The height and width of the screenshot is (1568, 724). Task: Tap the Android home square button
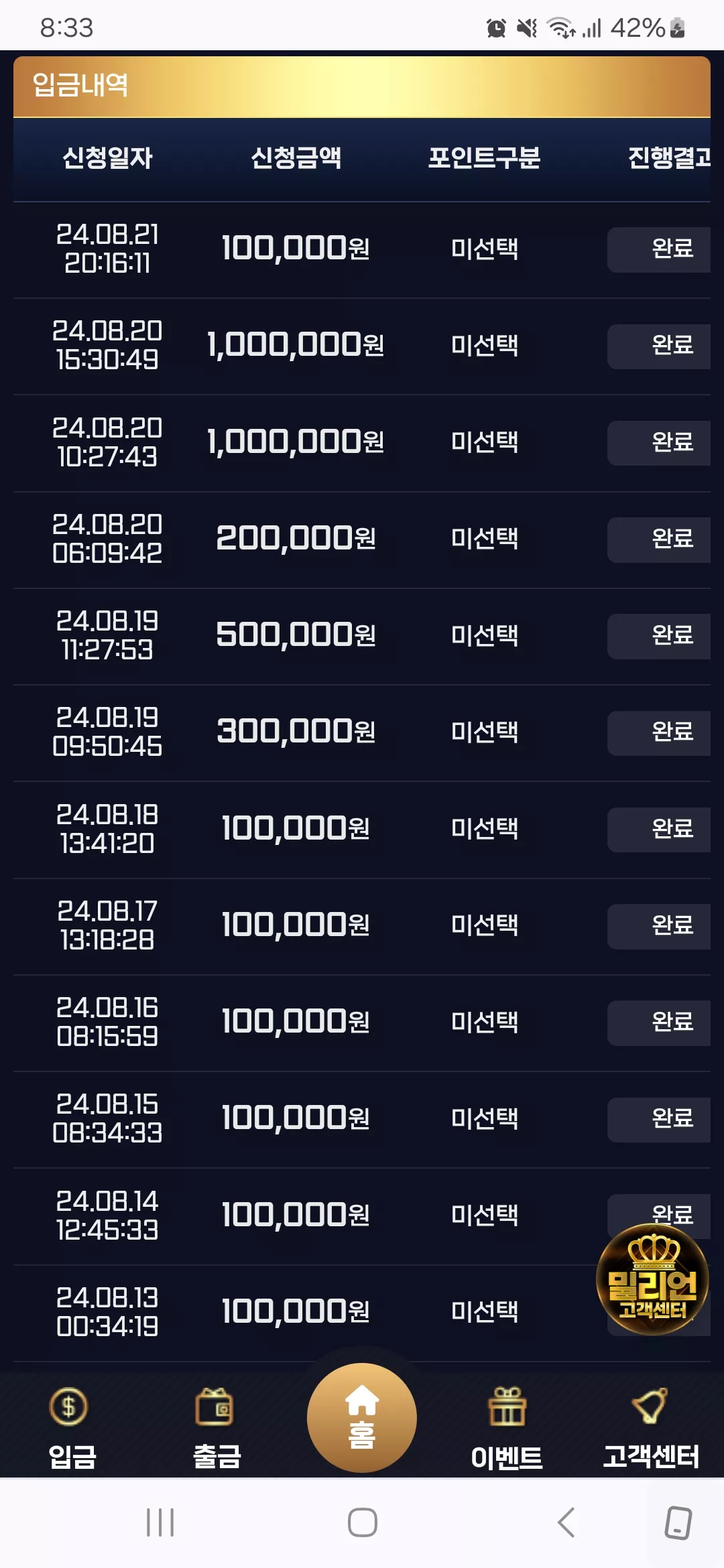(x=363, y=1522)
